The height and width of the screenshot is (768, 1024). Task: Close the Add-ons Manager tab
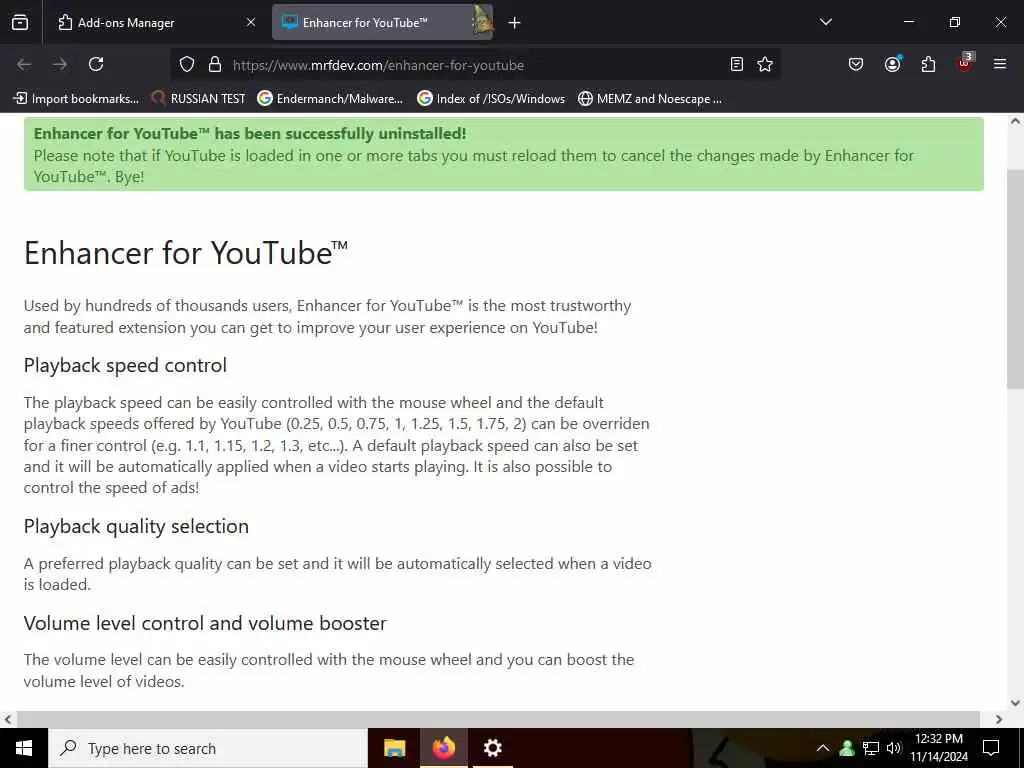[251, 22]
